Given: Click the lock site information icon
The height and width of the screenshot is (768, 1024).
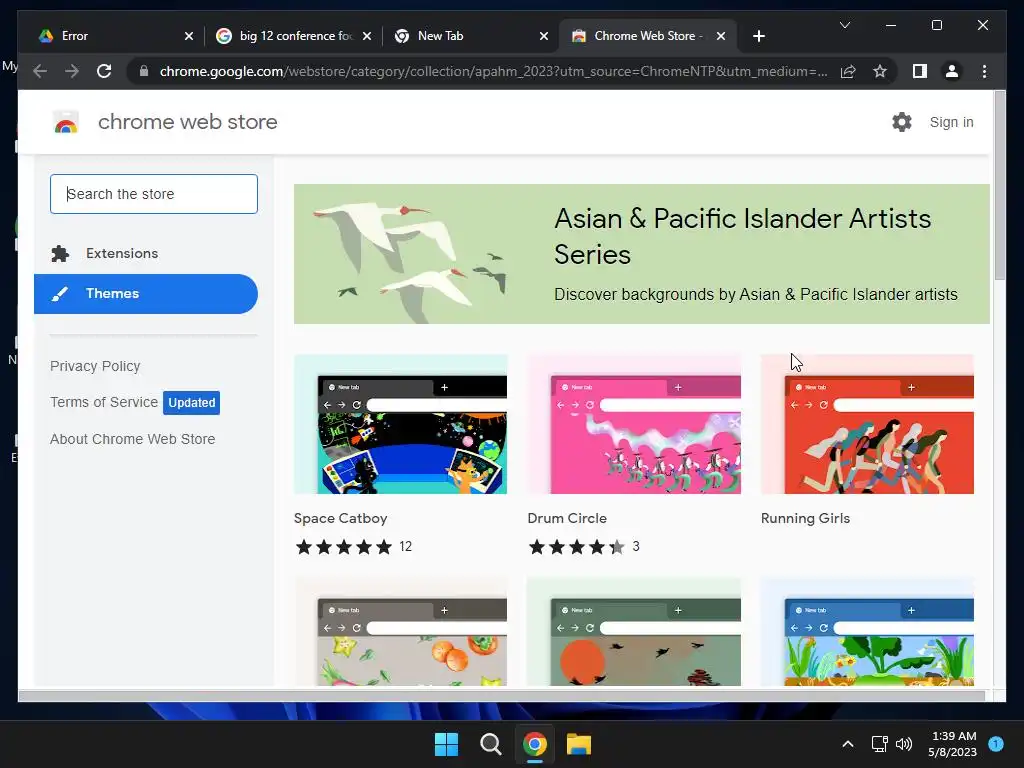Looking at the screenshot, I should (x=144, y=71).
